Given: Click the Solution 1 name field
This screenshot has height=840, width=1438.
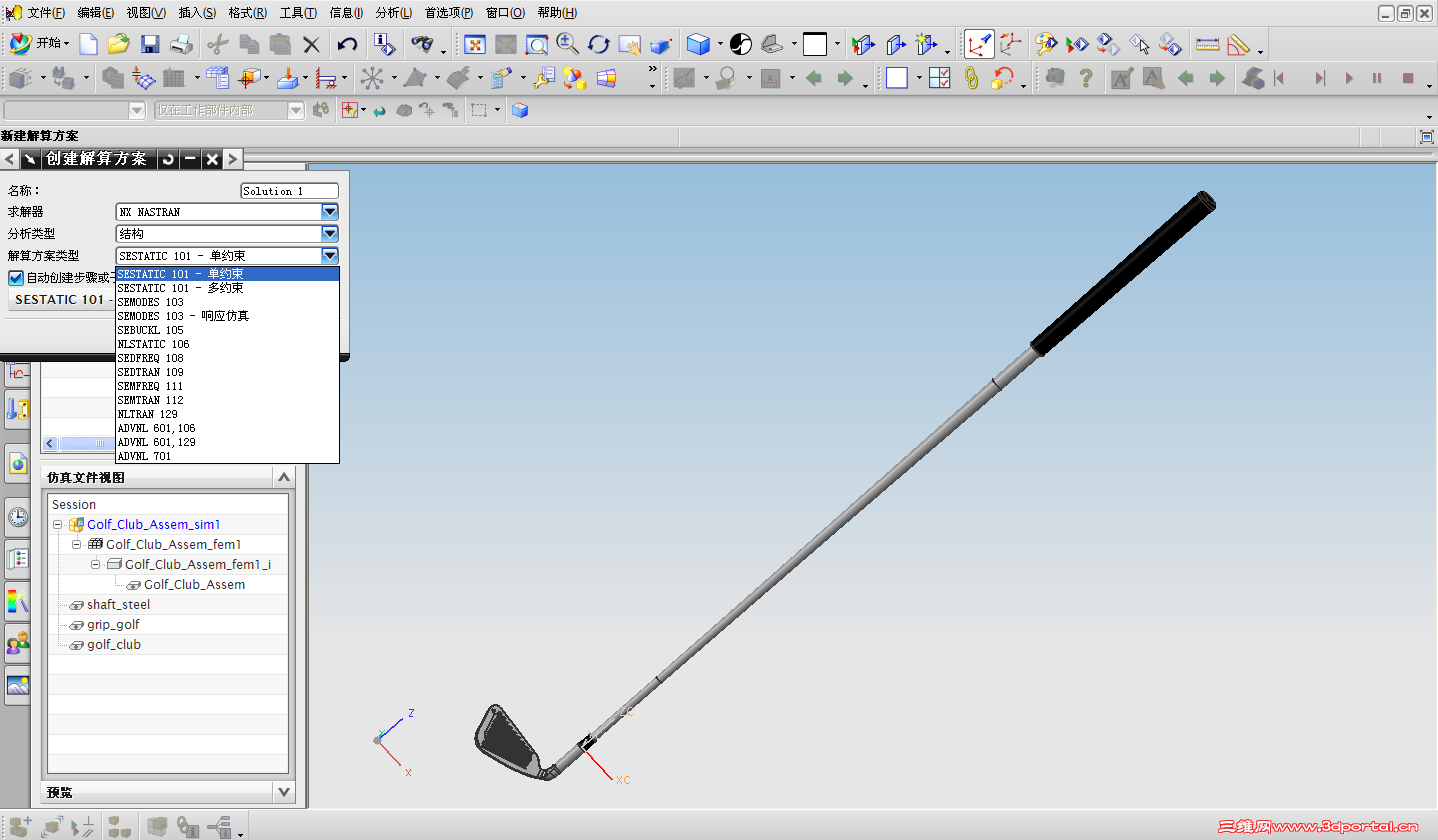Looking at the screenshot, I should pyautogui.click(x=290, y=191).
